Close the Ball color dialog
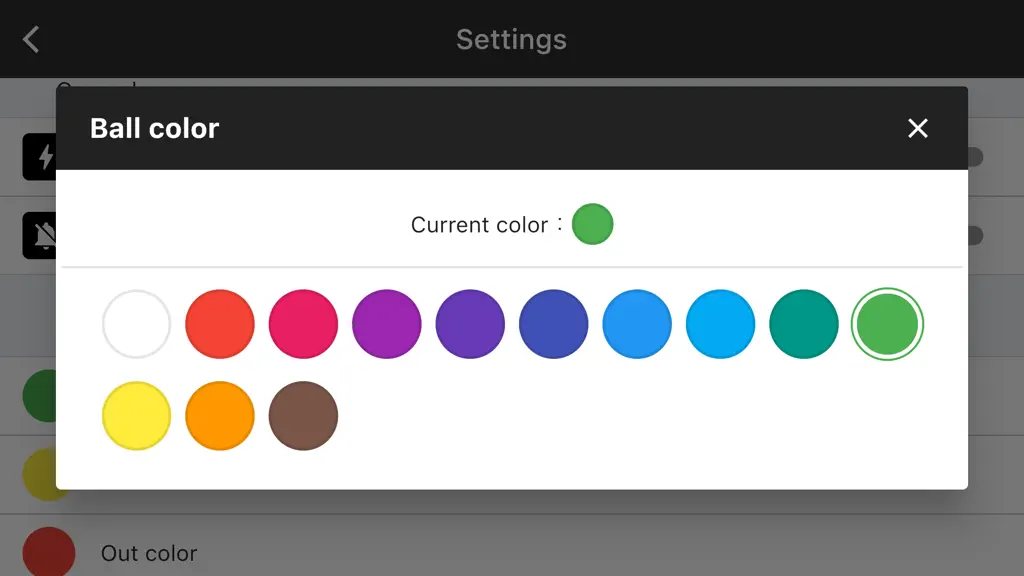This screenshot has height=576, width=1024. pyautogui.click(x=918, y=128)
